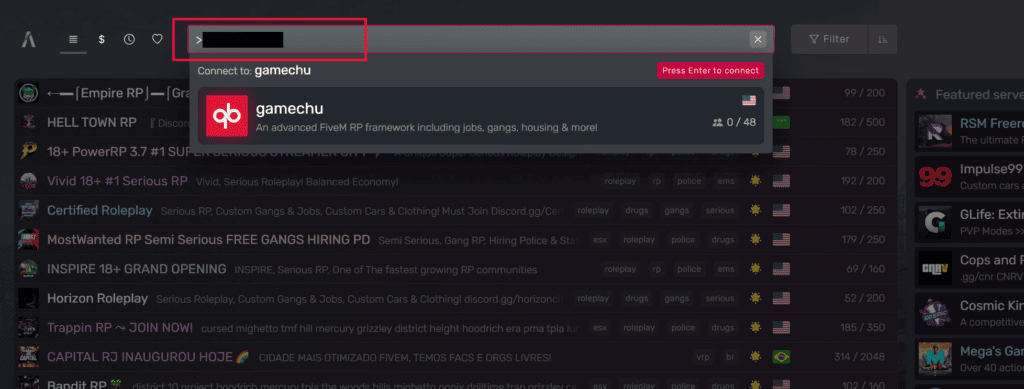The width and height of the screenshot is (1024, 389).
Task: Open Cosmic featured server thumbnail
Action: [x=935, y=314]
